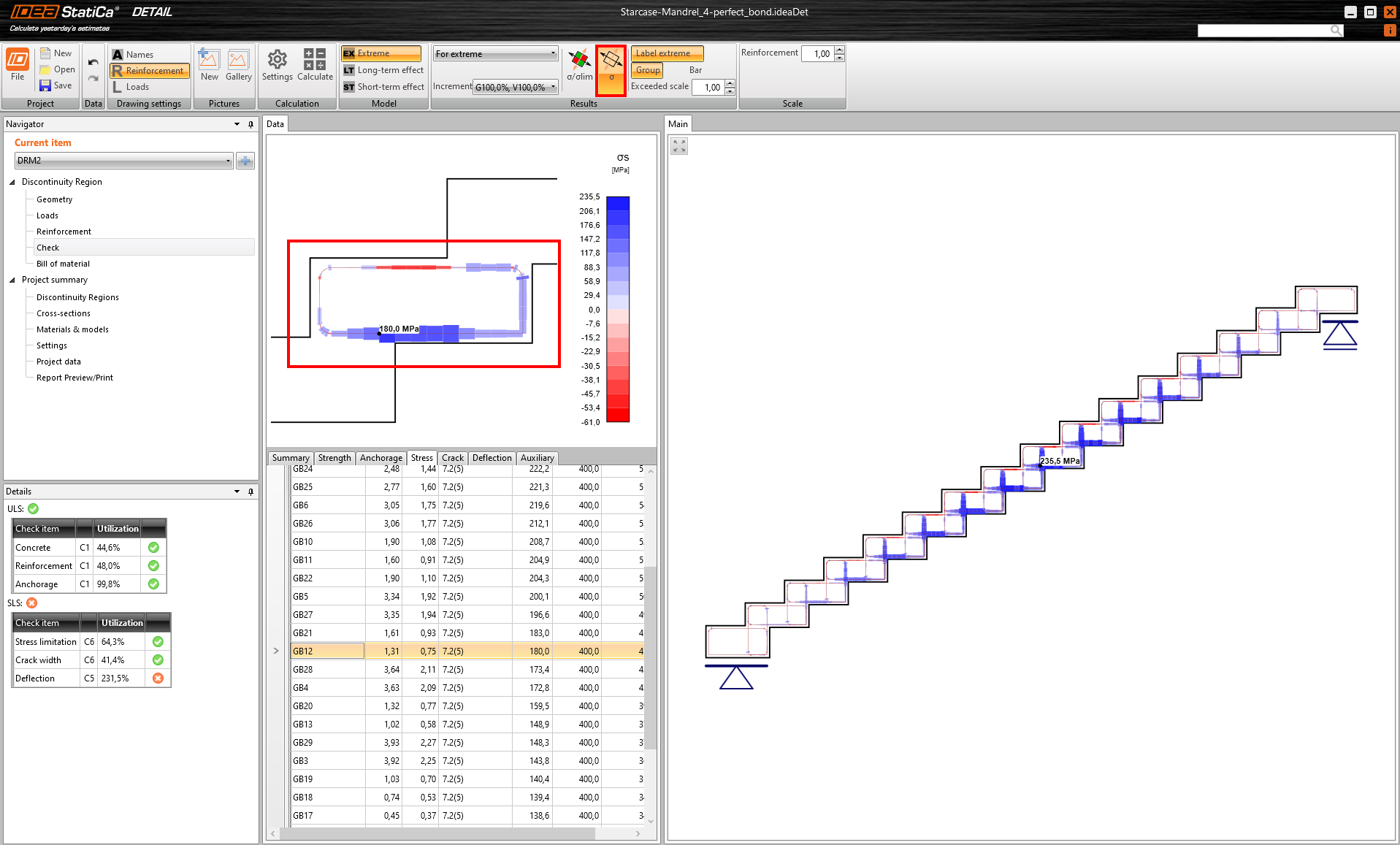Expand the Main view to fullscreen
Image resolution: width=1400 pixels, height=845 pixels.
coord(679,146)
